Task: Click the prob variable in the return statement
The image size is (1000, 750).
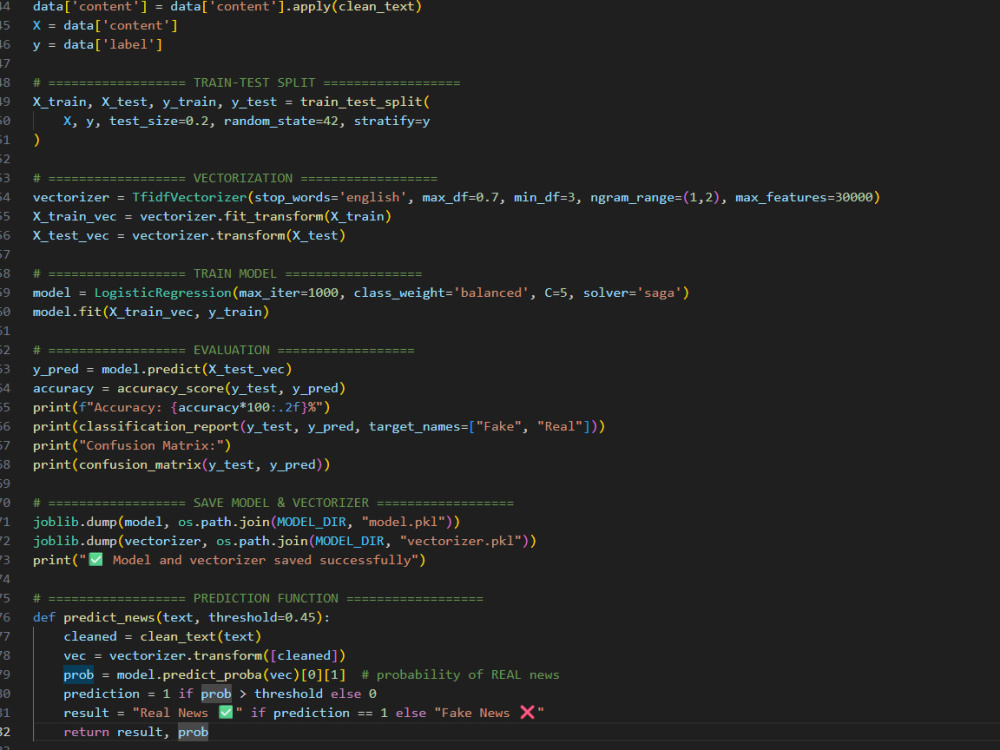Action: click(x=193, y=732)
